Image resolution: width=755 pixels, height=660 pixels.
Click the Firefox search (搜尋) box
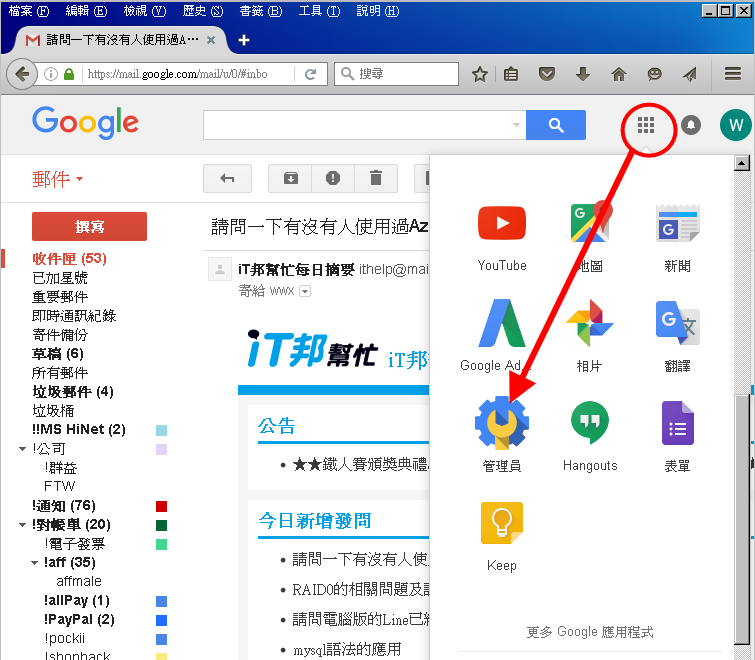click(x=396, y=74)
